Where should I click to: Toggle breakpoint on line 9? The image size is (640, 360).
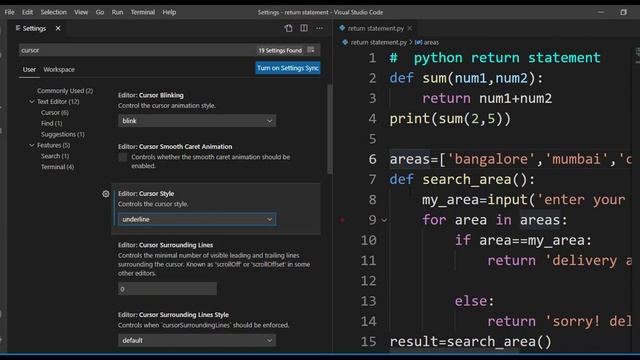click(342, 220)
